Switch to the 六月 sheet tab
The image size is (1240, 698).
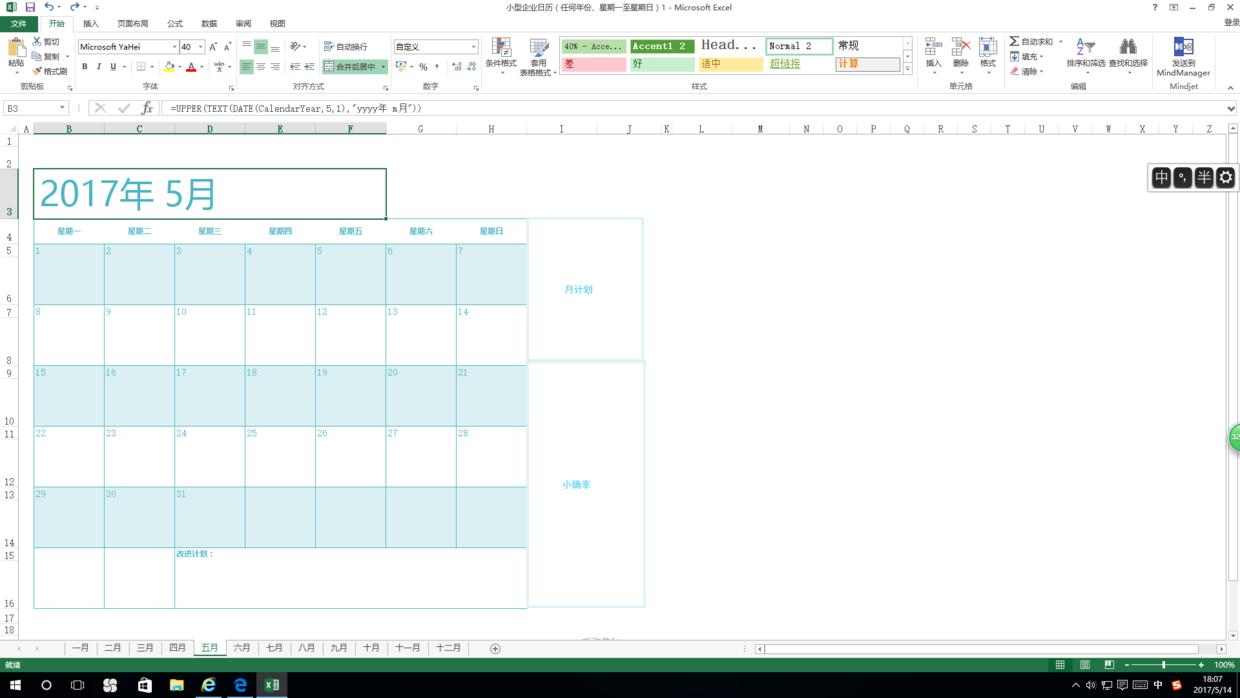[242, 648]
